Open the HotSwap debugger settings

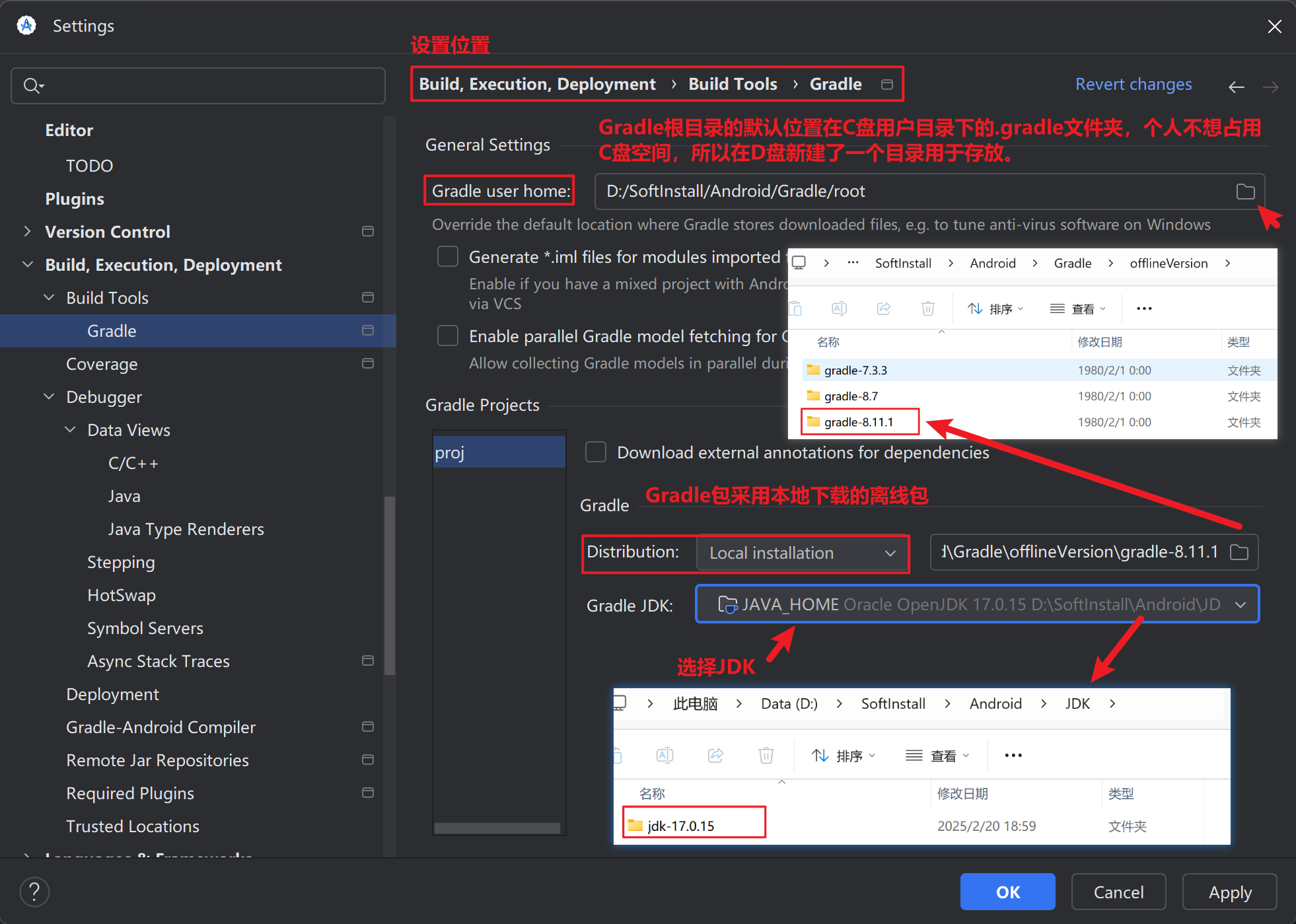coord(122,595)
